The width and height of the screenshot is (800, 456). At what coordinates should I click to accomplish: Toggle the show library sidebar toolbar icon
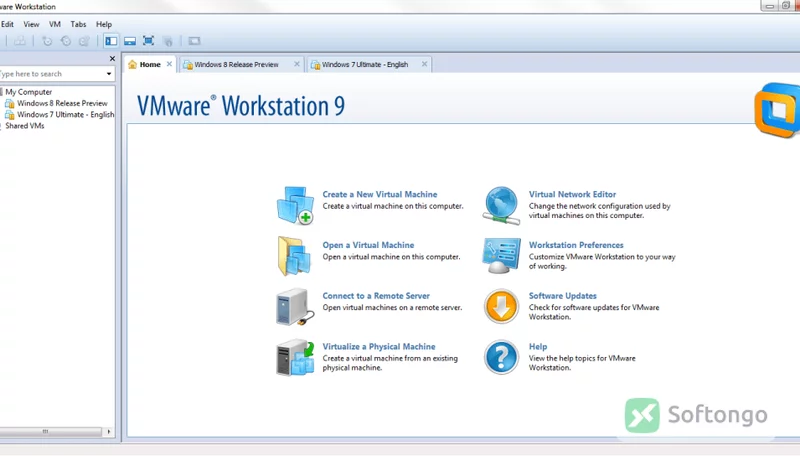point(111,41)
